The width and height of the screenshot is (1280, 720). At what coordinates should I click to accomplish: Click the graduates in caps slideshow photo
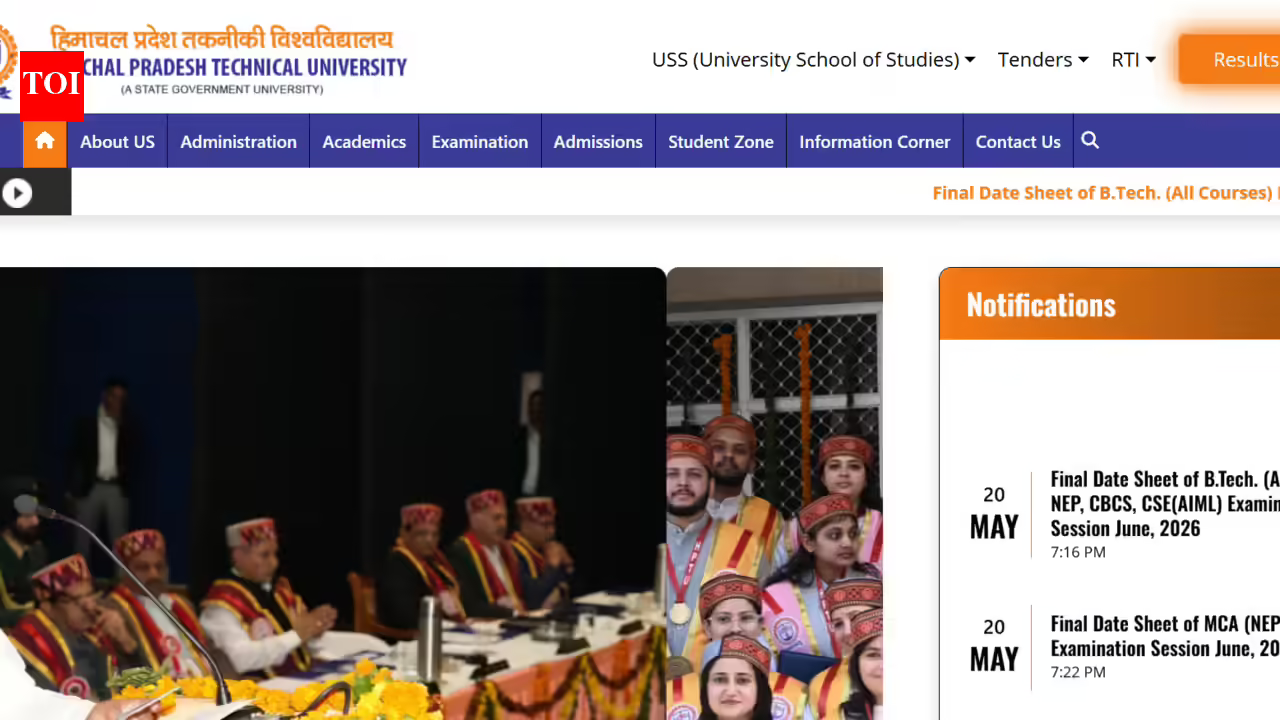tap(775, 493)
